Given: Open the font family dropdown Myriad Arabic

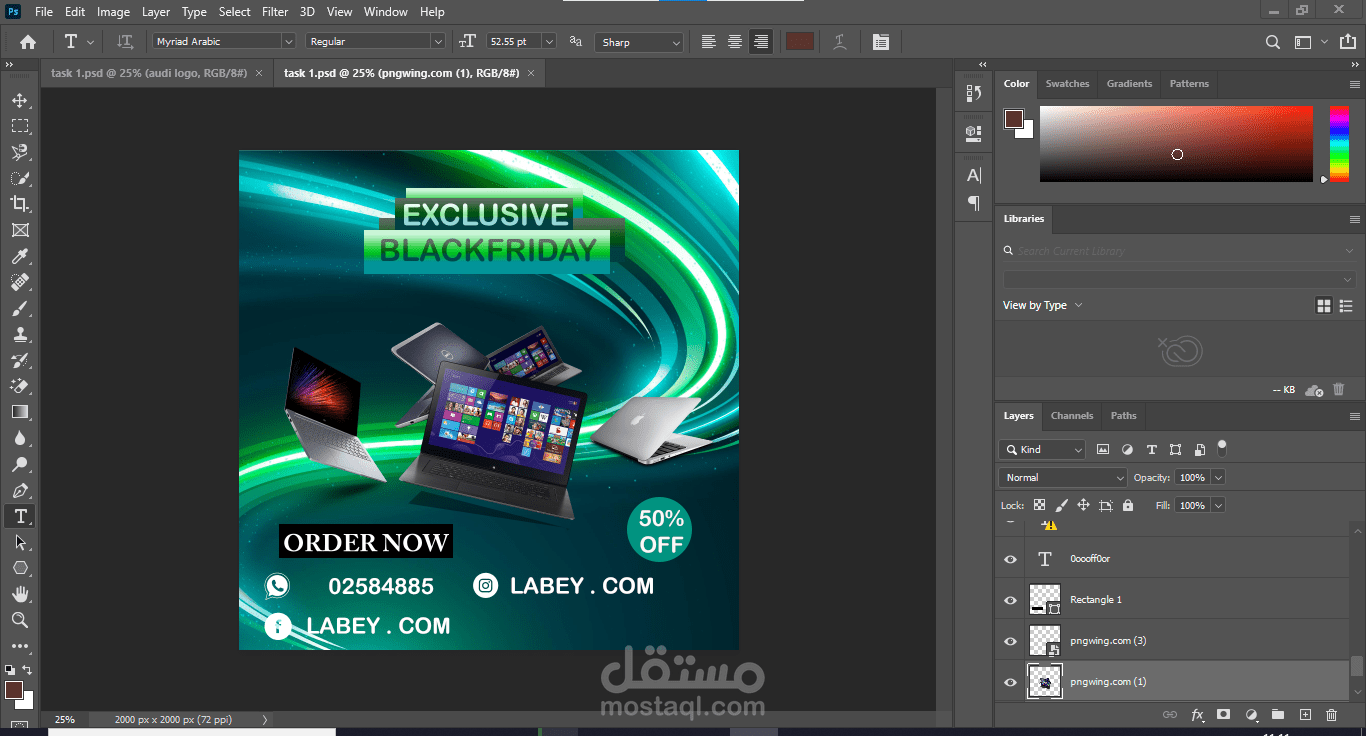Looking at the screenshot, I should (x=224, y=42).
